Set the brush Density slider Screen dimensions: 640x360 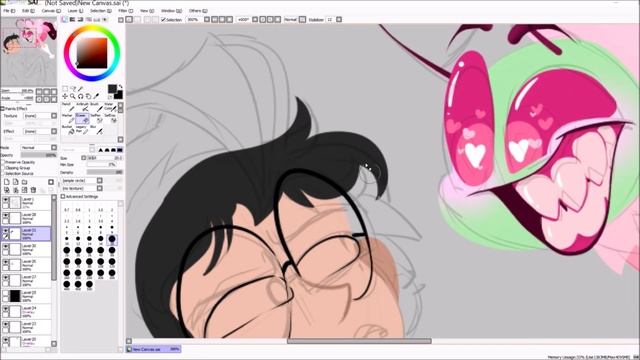[x=104, y=172]
